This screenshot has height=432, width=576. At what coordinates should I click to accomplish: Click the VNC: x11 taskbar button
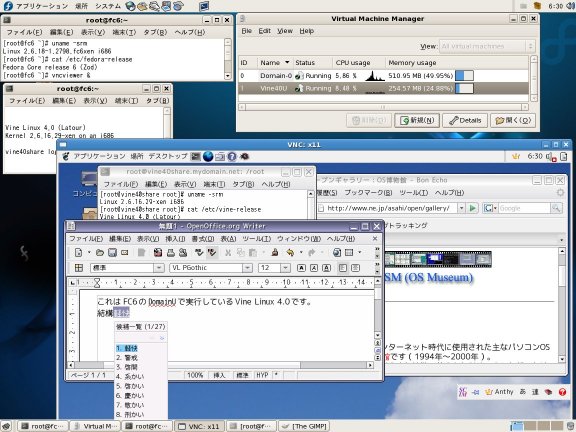(200, 426)
